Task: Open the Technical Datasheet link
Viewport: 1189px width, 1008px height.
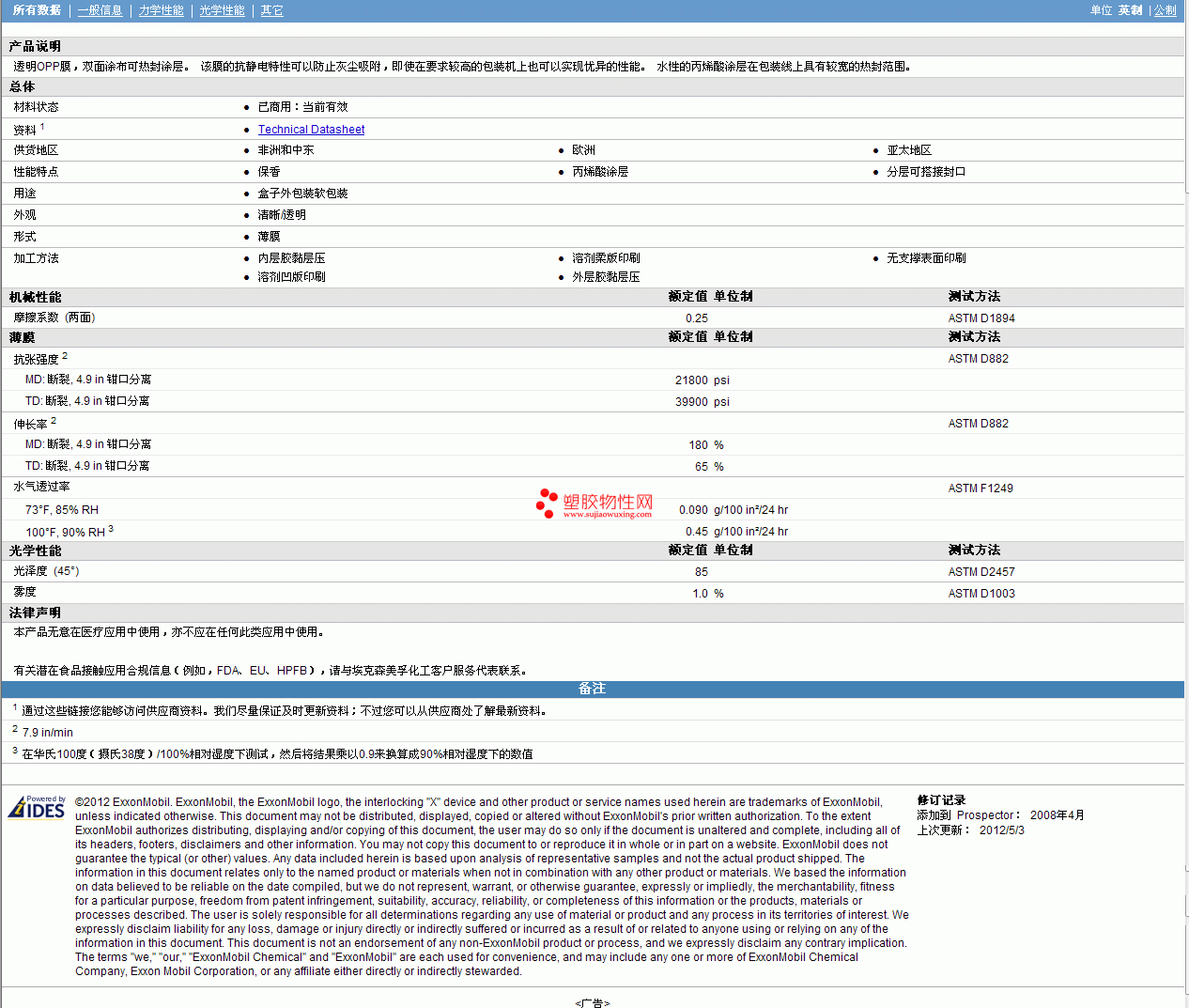Action: click(311, 130)
